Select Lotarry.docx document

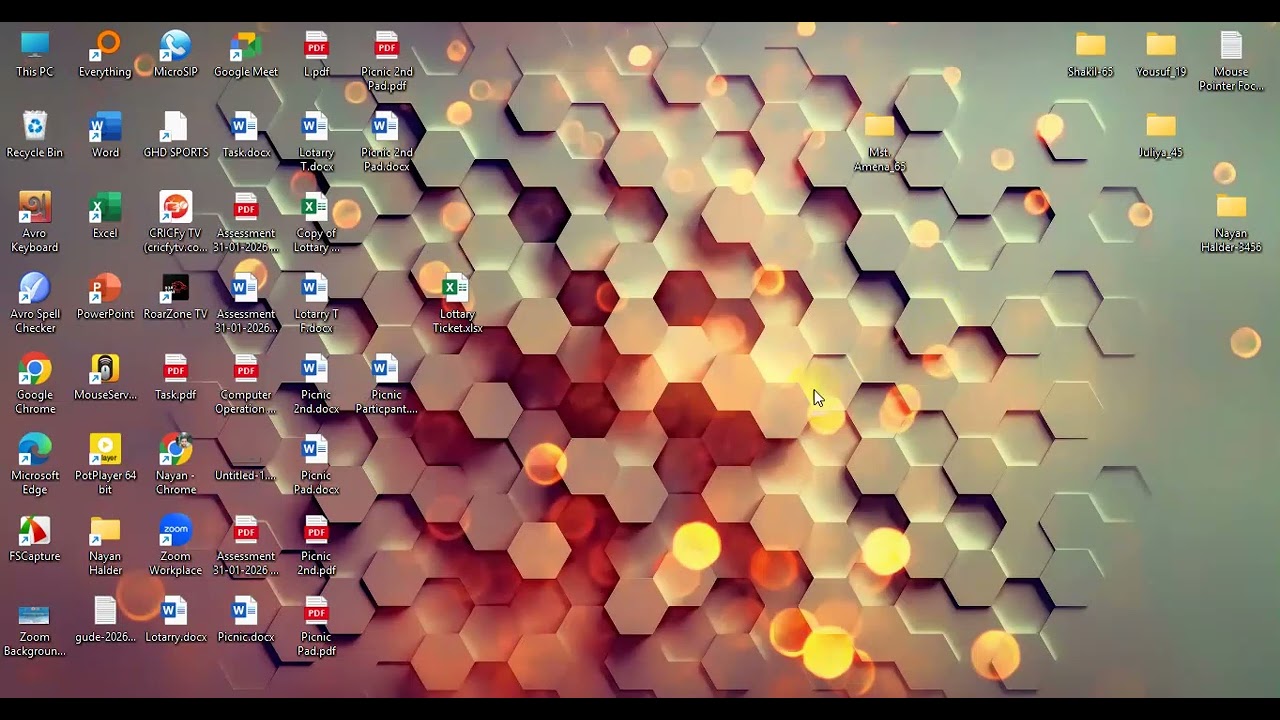(176, 619)
